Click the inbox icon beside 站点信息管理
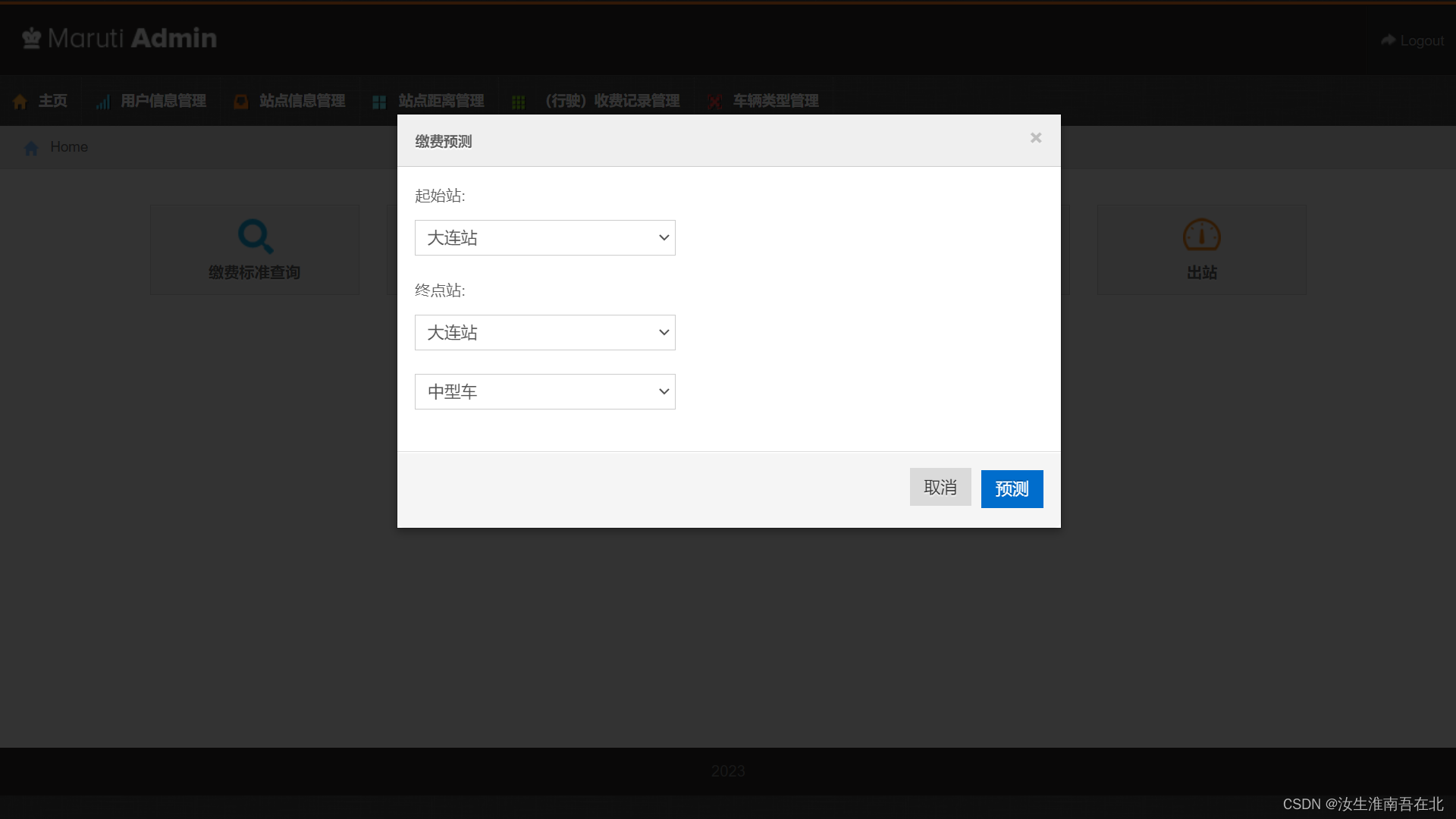Screen dimensions: 1456x819 [x=241, y=102]
